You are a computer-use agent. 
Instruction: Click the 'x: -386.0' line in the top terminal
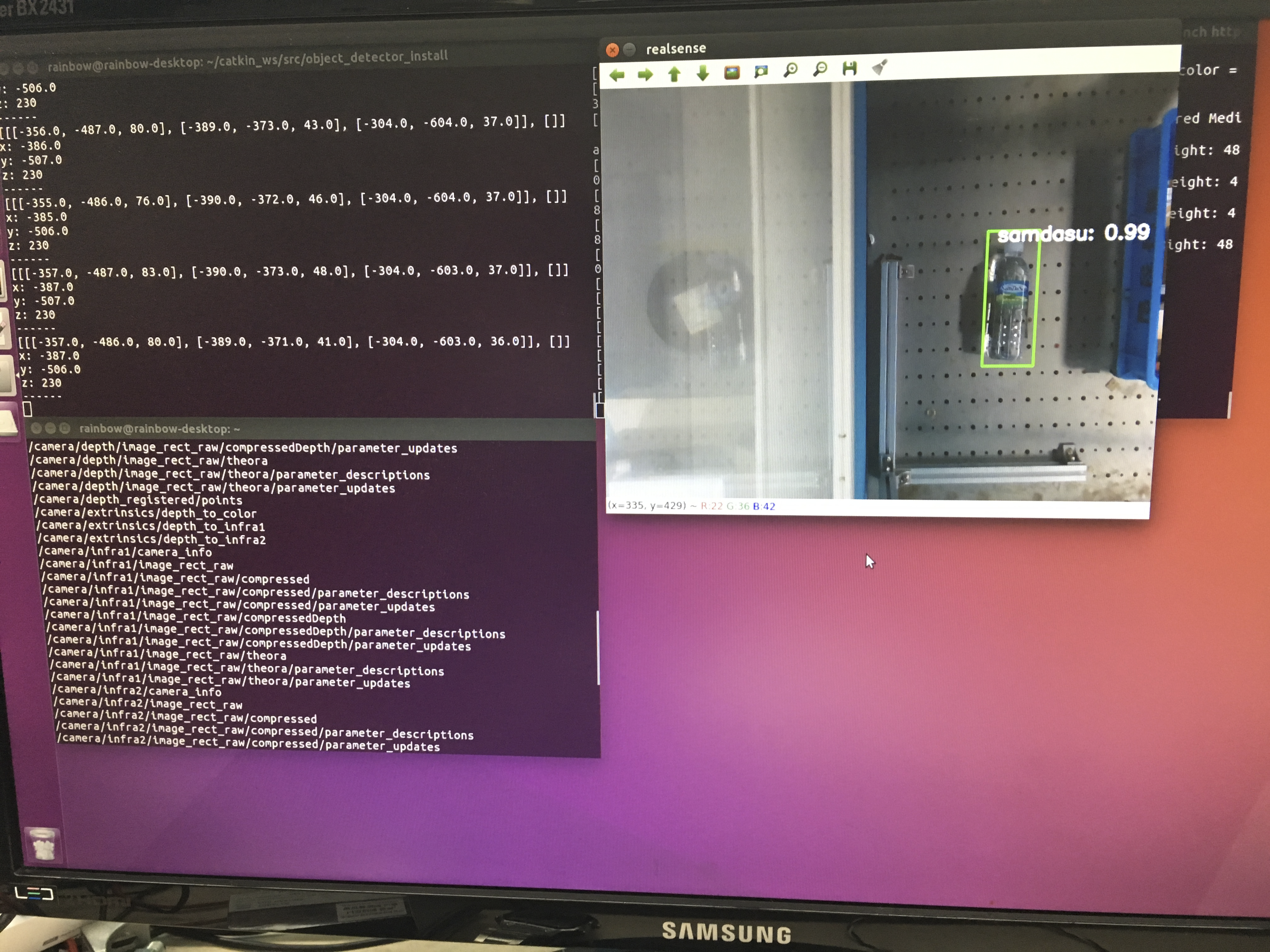31,146
